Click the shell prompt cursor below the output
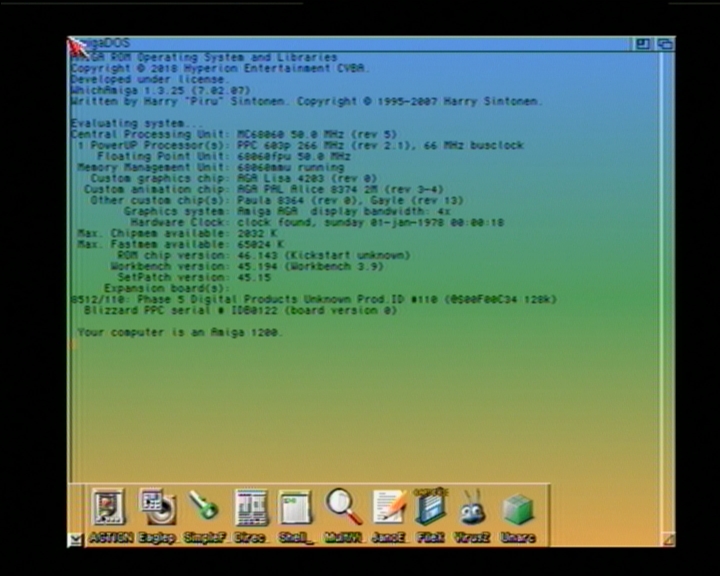720x576 pixels. point(73,346)
